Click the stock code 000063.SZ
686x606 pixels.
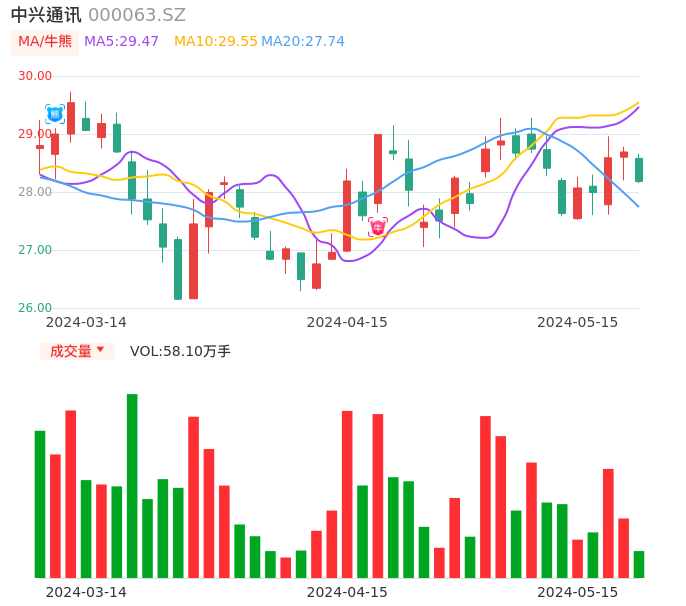[x=137, y=15]
